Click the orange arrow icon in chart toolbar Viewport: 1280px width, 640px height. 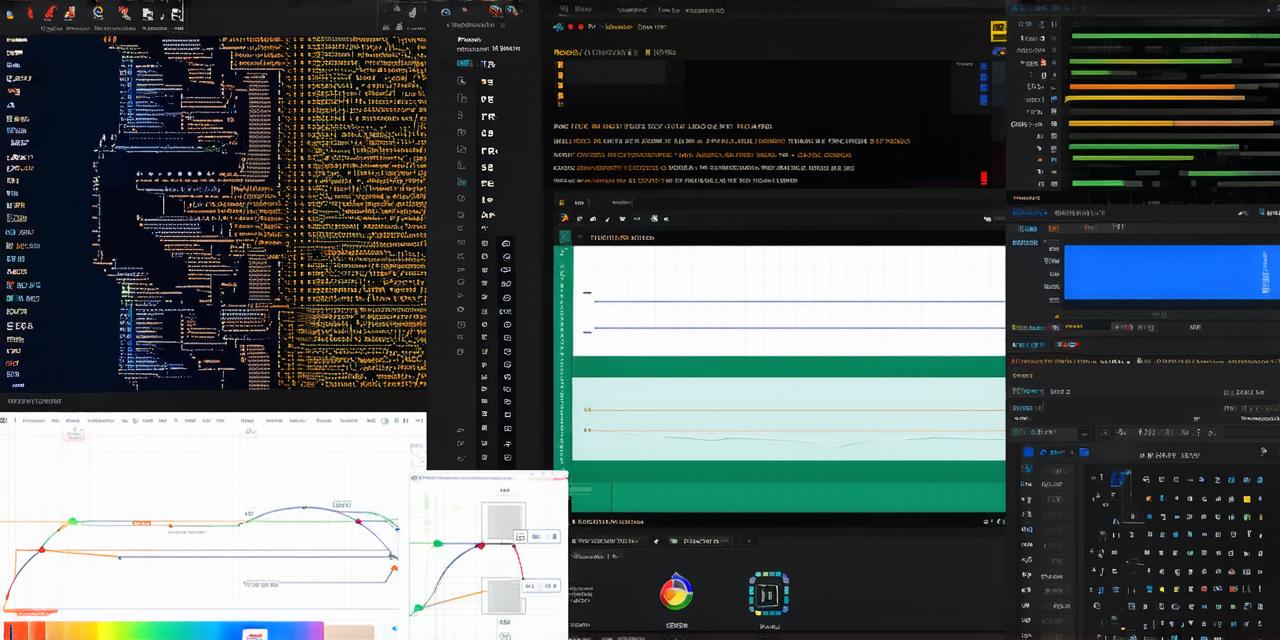(x=564, y=218)
